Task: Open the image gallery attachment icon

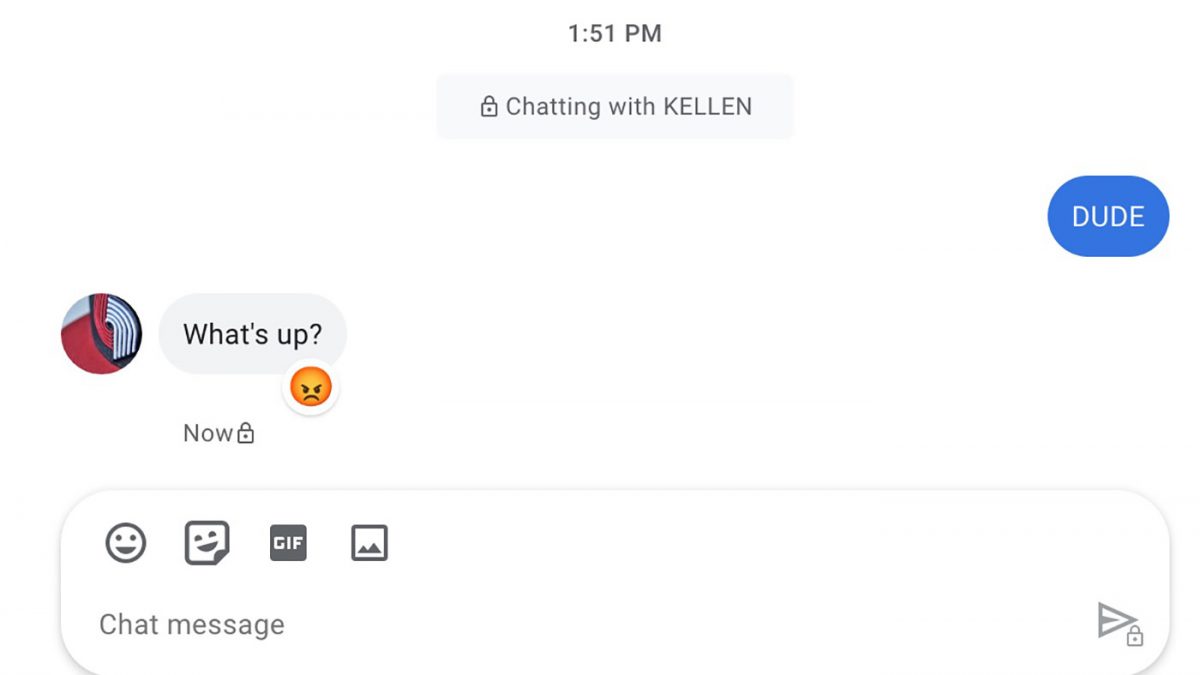Action: (x=369, y=543)
